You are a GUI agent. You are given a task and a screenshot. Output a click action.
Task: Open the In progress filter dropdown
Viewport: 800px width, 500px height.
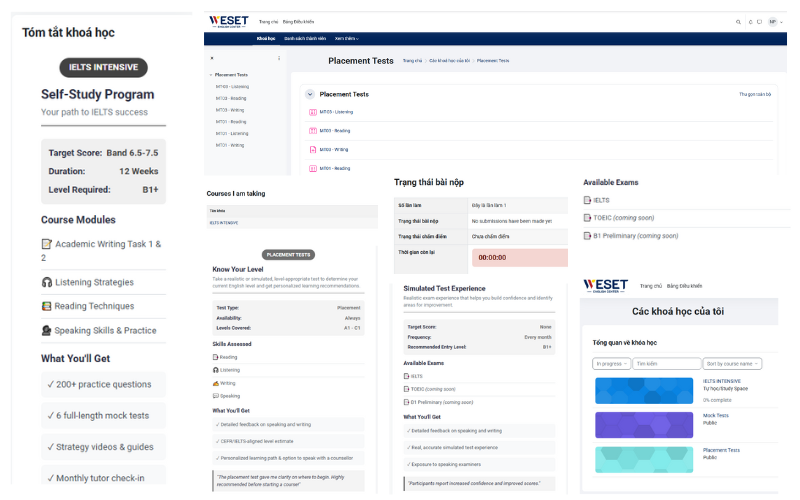click(612, 364)
